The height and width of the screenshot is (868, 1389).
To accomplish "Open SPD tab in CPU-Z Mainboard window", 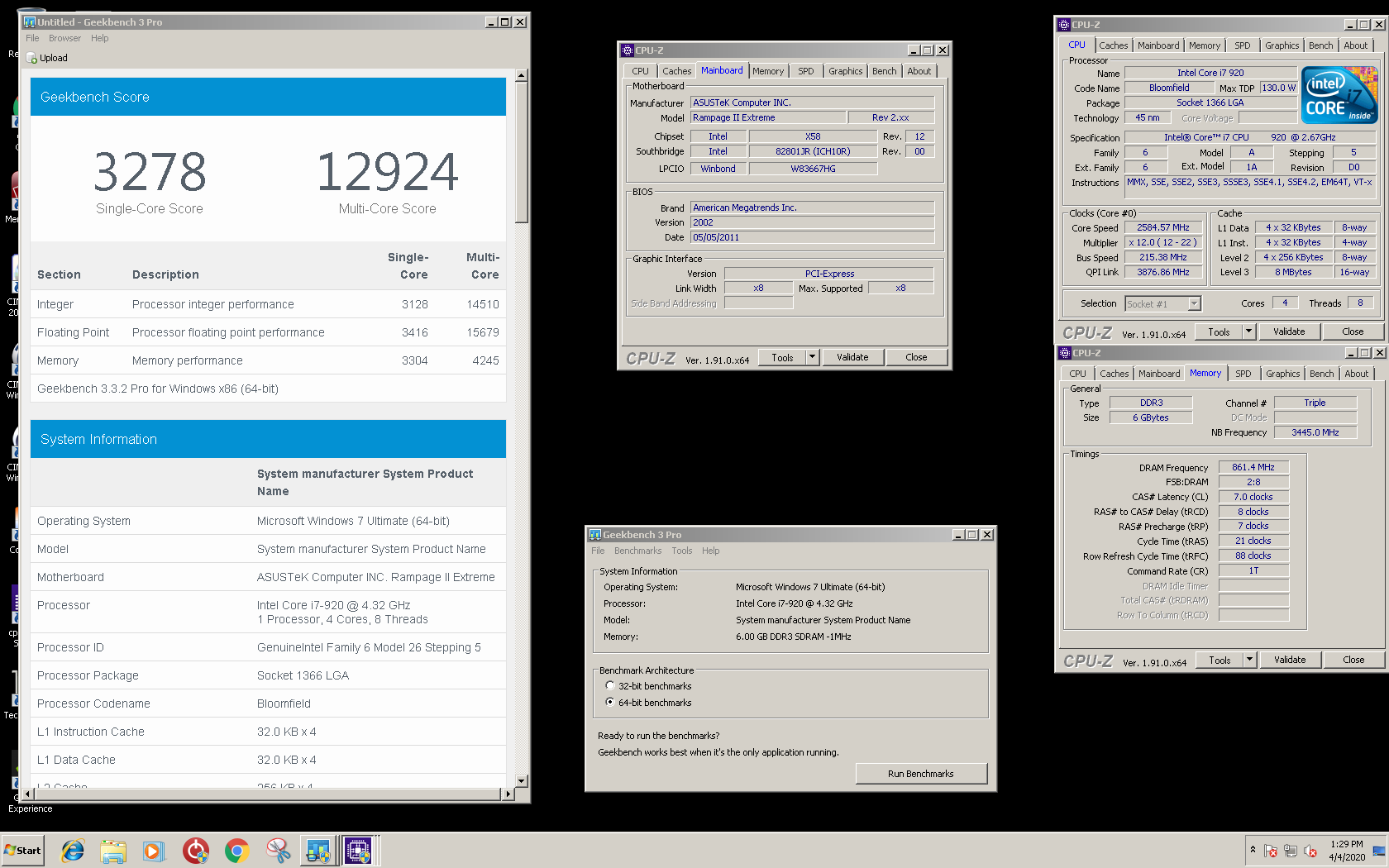I will 806,71.
